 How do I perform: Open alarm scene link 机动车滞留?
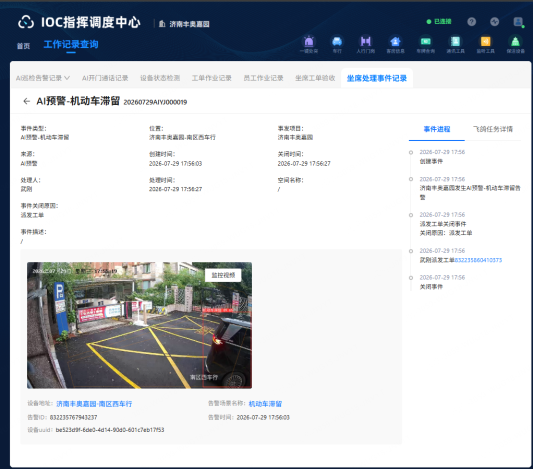[265, 404]
